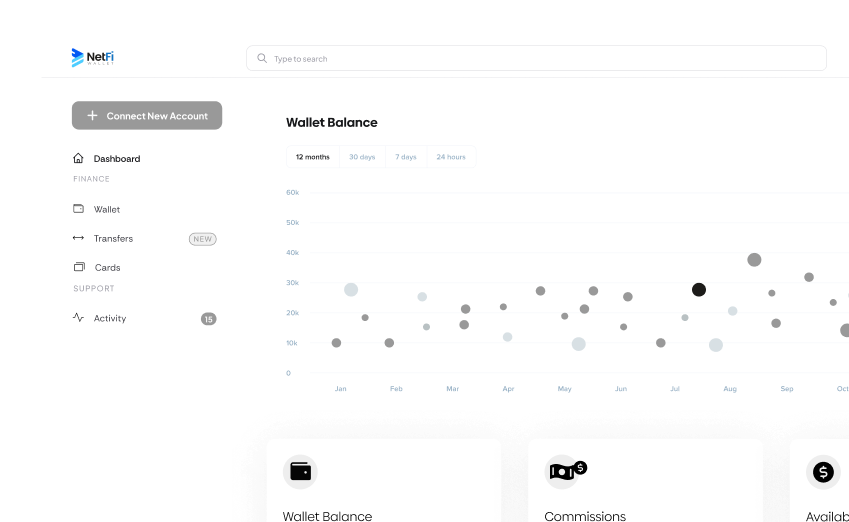The image size is (849, 522).
Task: Open the Cards menu item
Action: 107,267
